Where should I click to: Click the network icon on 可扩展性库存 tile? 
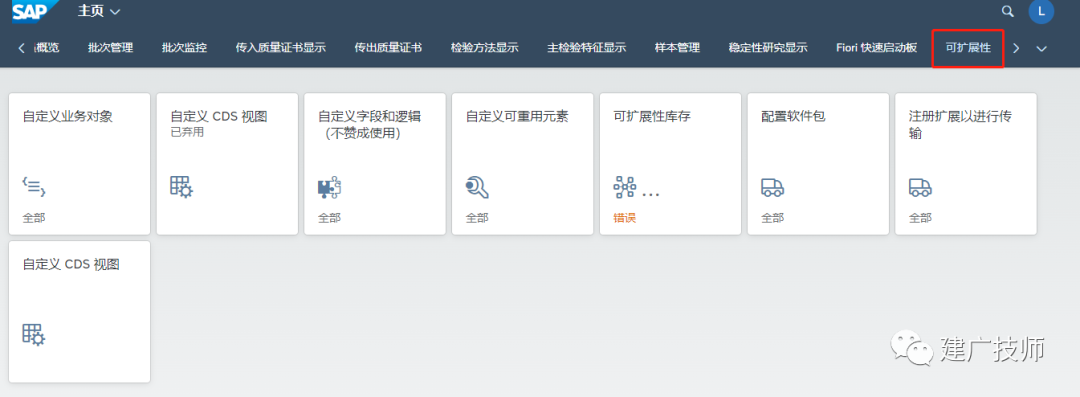(x=624, y=187)
